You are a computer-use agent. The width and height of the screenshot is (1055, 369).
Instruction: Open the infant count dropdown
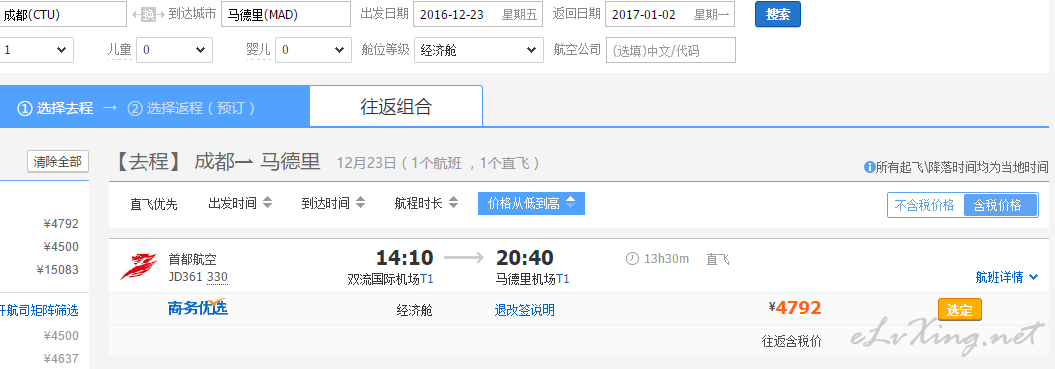pos(313,50)
